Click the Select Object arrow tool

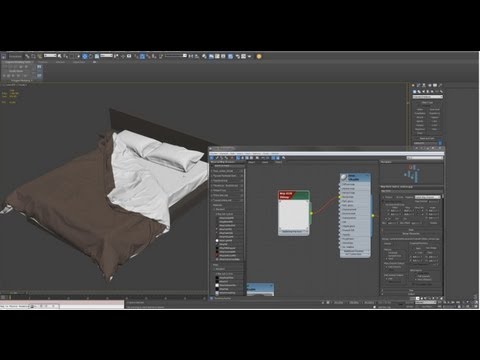click(60, 56)
